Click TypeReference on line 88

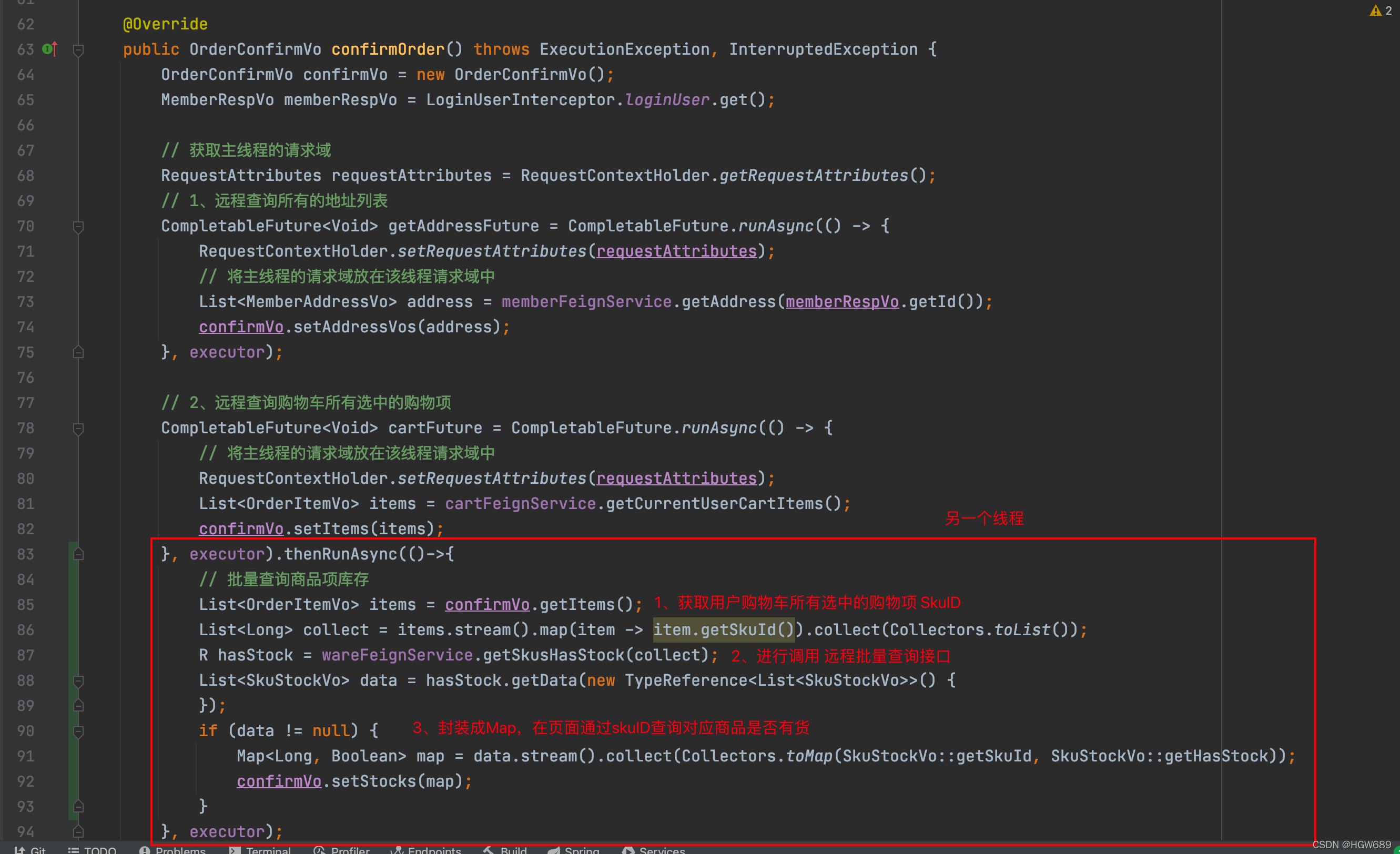(686, 680)
